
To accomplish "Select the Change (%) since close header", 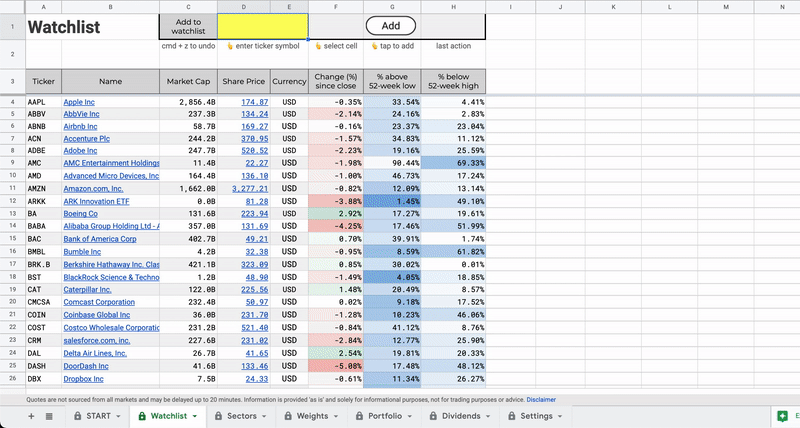I will click(x=336, y=82).
